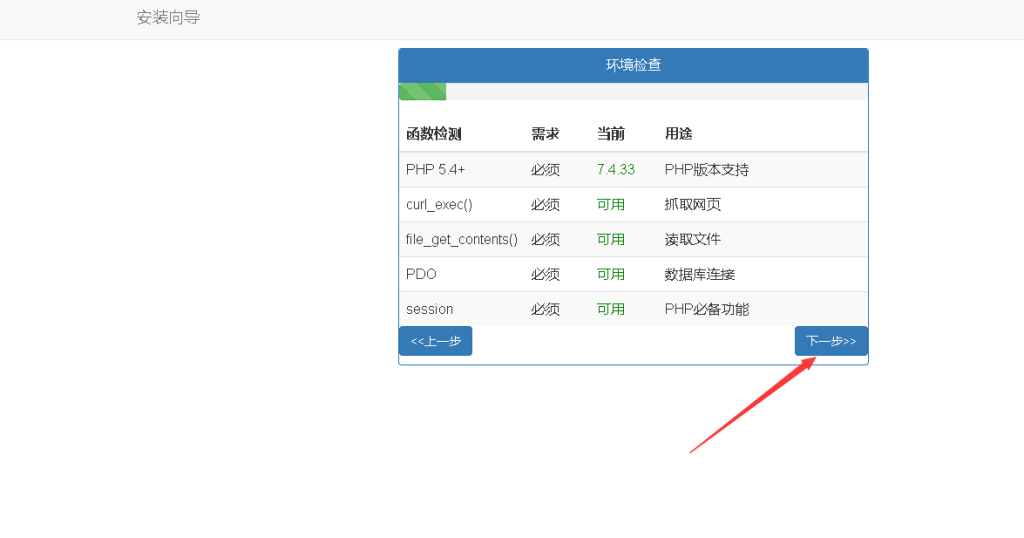Select the file_get_contents() cell
This screenshot has width=1024, height=538.
point(462,240)
